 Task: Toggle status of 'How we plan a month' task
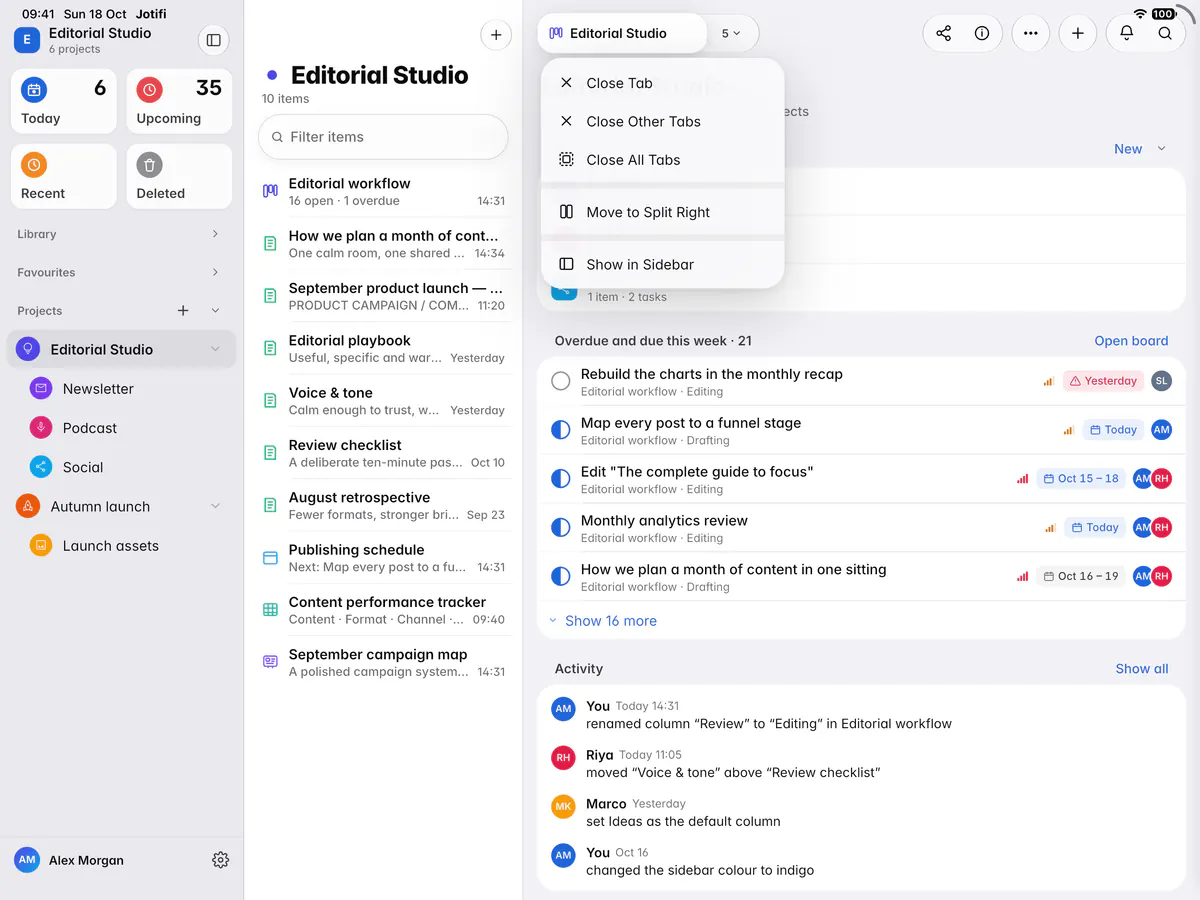coord(561,576)
